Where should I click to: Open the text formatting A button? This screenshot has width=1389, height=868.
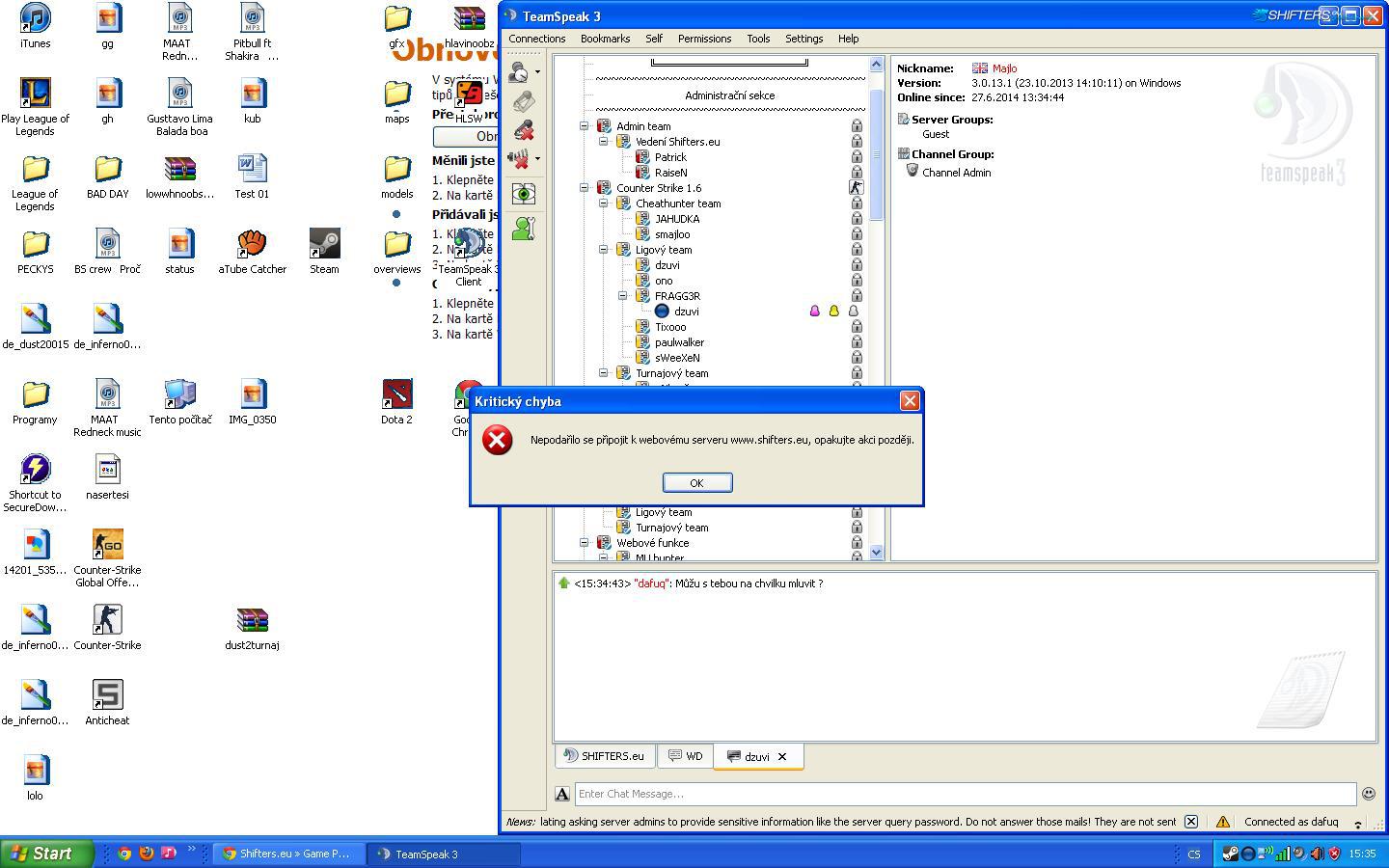[x=562, y=794]
